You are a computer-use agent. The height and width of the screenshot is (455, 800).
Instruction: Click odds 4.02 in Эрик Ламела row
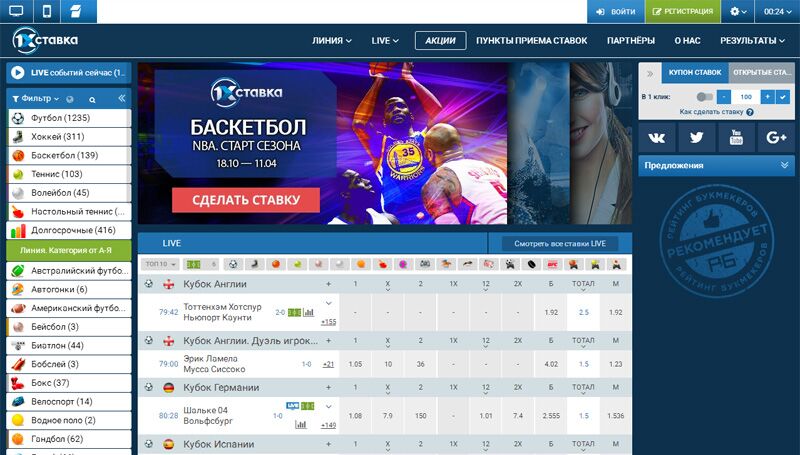pyautogui.click(x=551, y=364)
